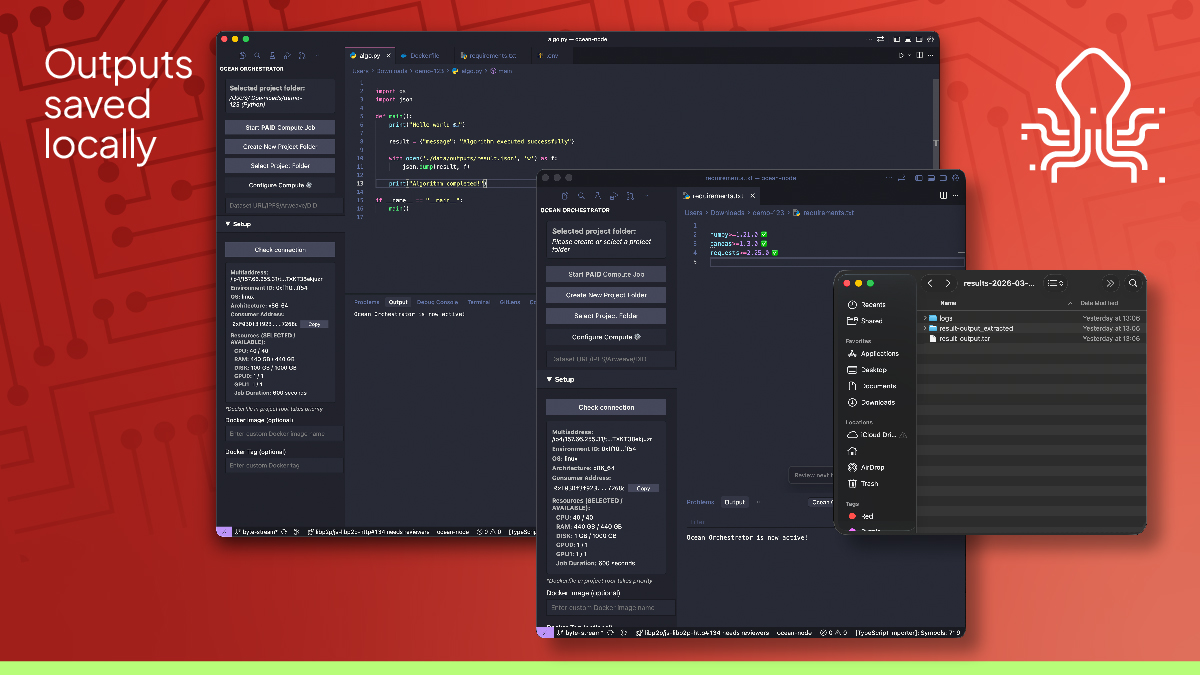Viewport: 1200px width, 675px height.
Task: Focus Dataset URL field in algo.py window
Action: (284, 206)
